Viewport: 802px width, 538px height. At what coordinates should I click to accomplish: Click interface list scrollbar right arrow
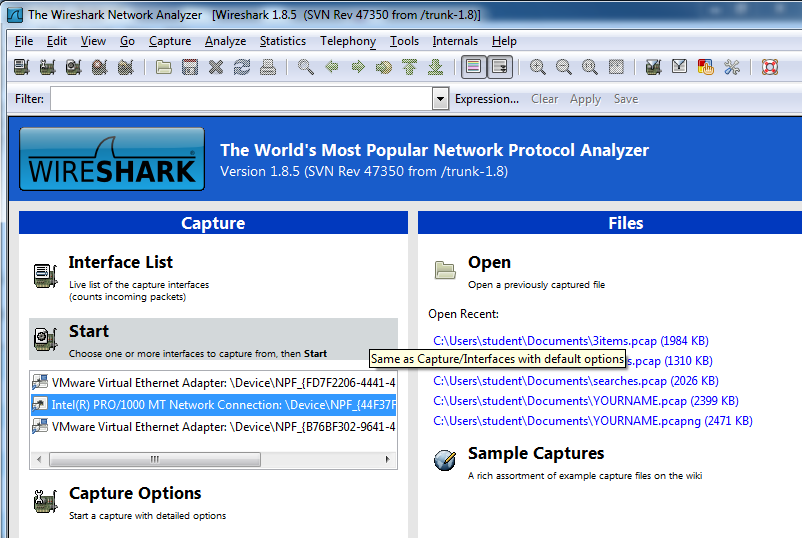pos(388,459)
